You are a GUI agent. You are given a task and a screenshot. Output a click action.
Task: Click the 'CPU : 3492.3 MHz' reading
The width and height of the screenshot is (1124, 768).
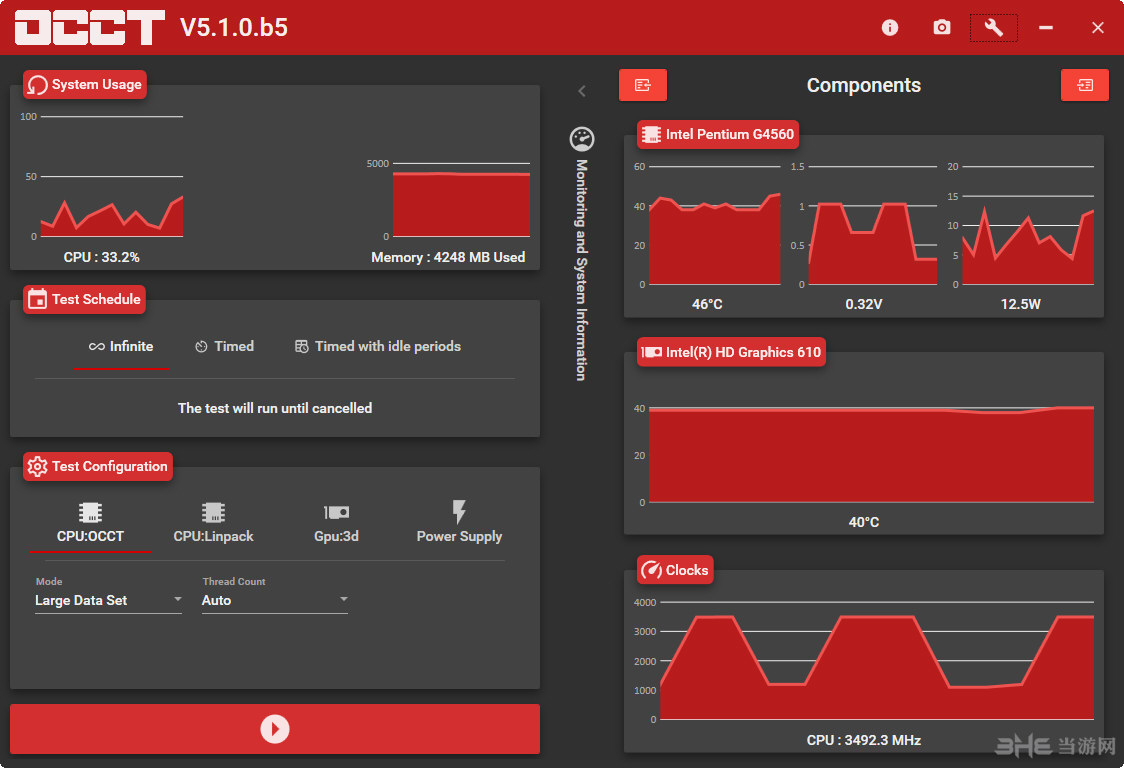coord(864,740)
